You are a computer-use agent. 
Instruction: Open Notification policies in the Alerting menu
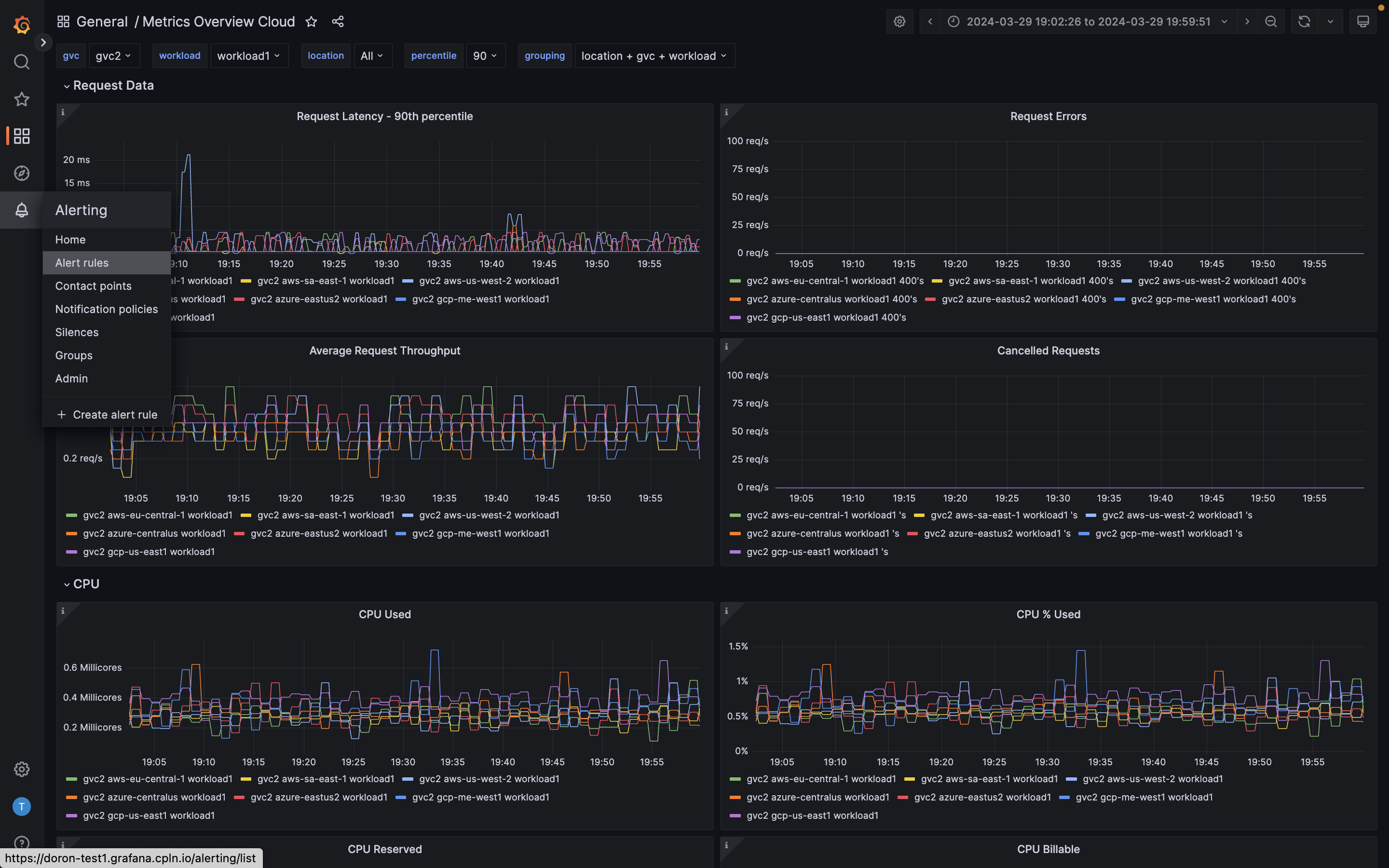[106, 309]
